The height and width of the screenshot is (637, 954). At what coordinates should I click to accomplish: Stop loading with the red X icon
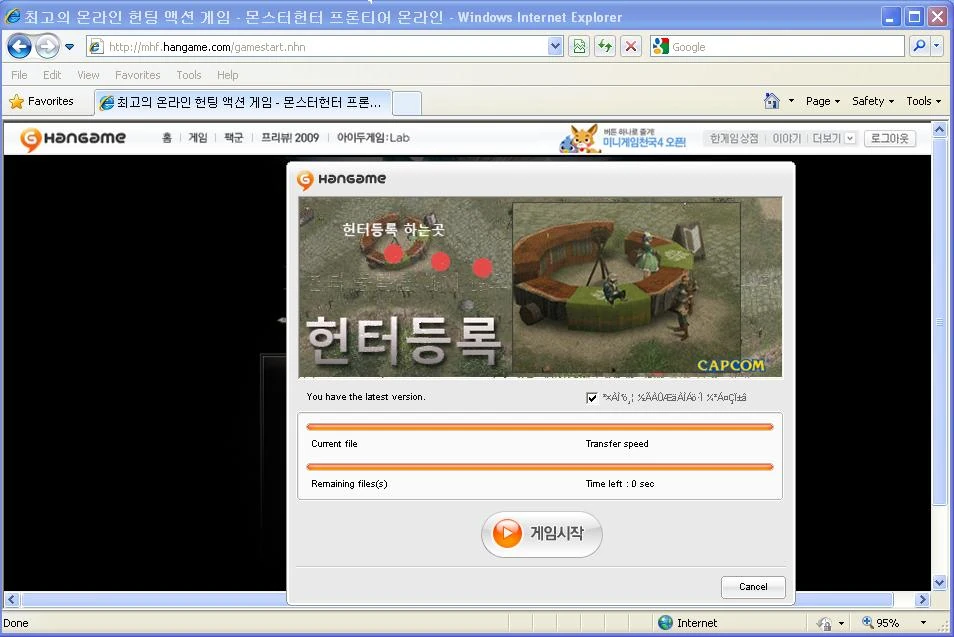pyautogui.click(x=631, y=47)
